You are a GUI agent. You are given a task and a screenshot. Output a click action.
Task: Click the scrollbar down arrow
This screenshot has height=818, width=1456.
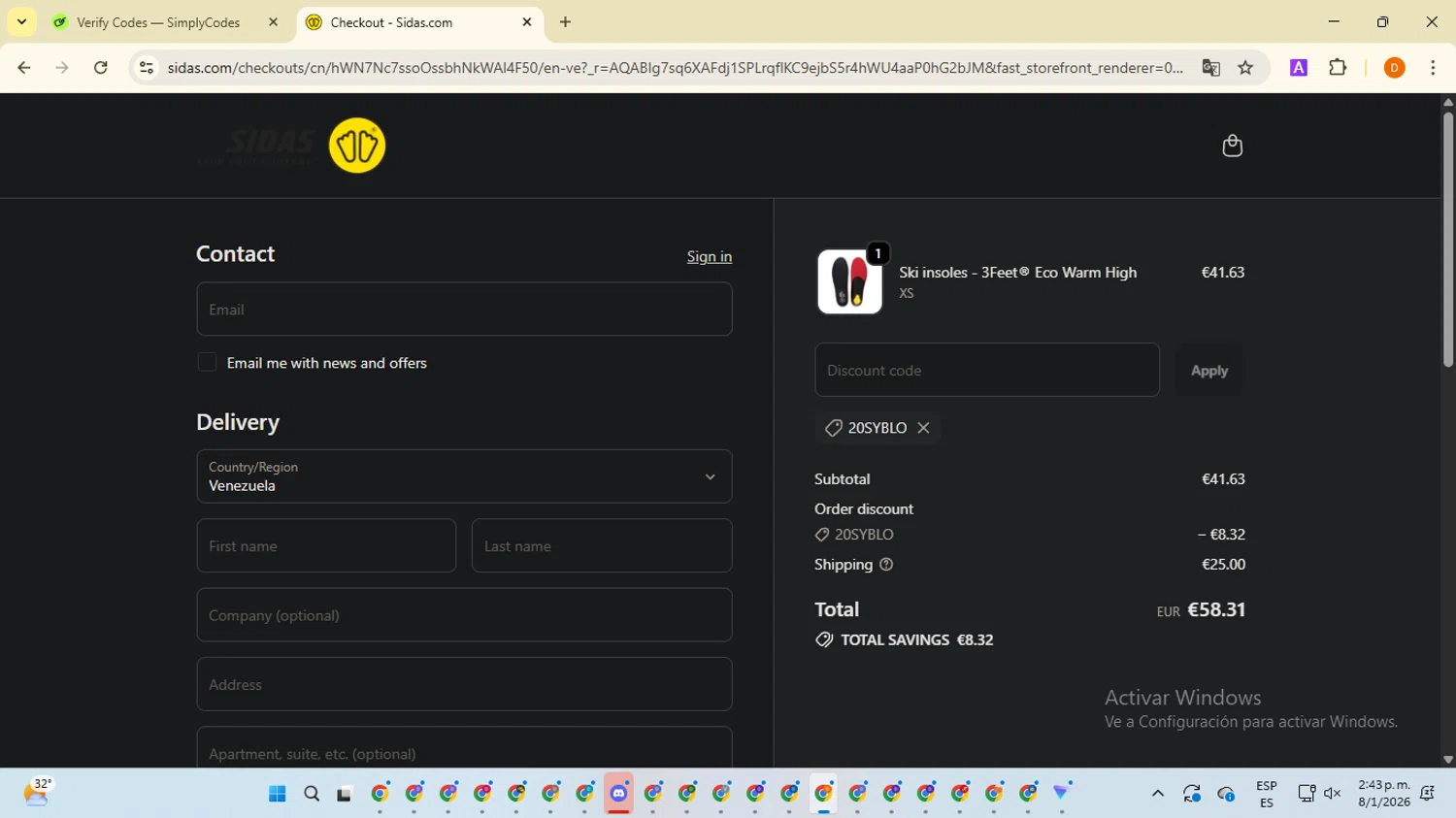[1447, 760]
